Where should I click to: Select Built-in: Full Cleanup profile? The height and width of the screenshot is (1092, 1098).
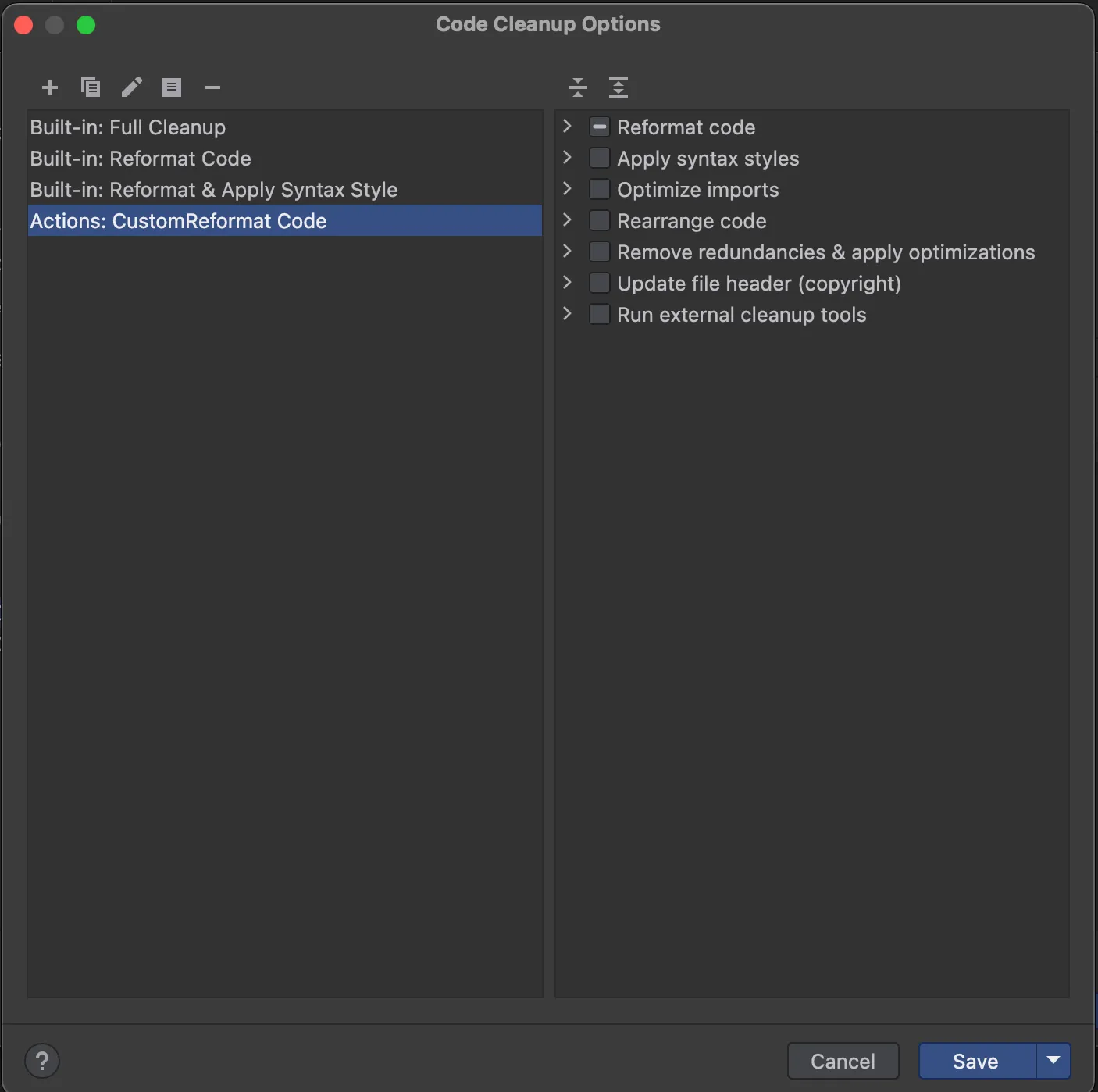[128, 127]
